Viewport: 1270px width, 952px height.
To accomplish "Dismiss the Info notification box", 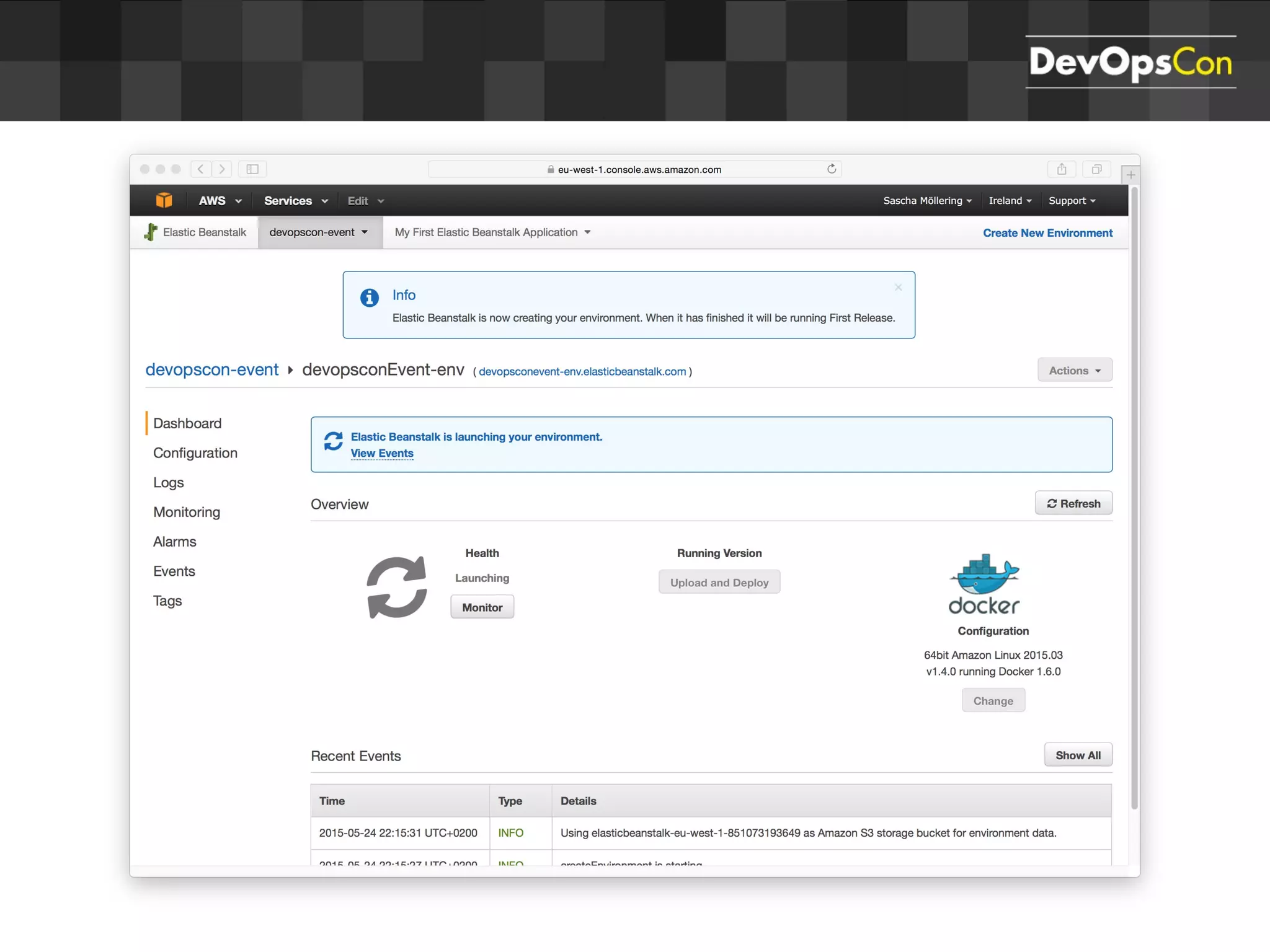I will click(898, 288).
